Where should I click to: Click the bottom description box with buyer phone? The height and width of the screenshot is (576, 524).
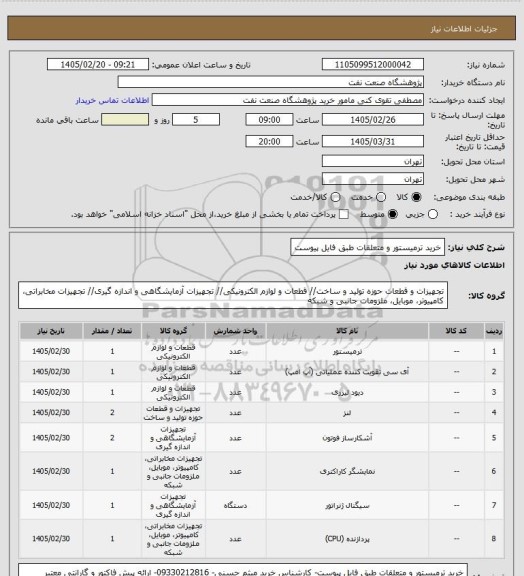(x=243, y=570)
